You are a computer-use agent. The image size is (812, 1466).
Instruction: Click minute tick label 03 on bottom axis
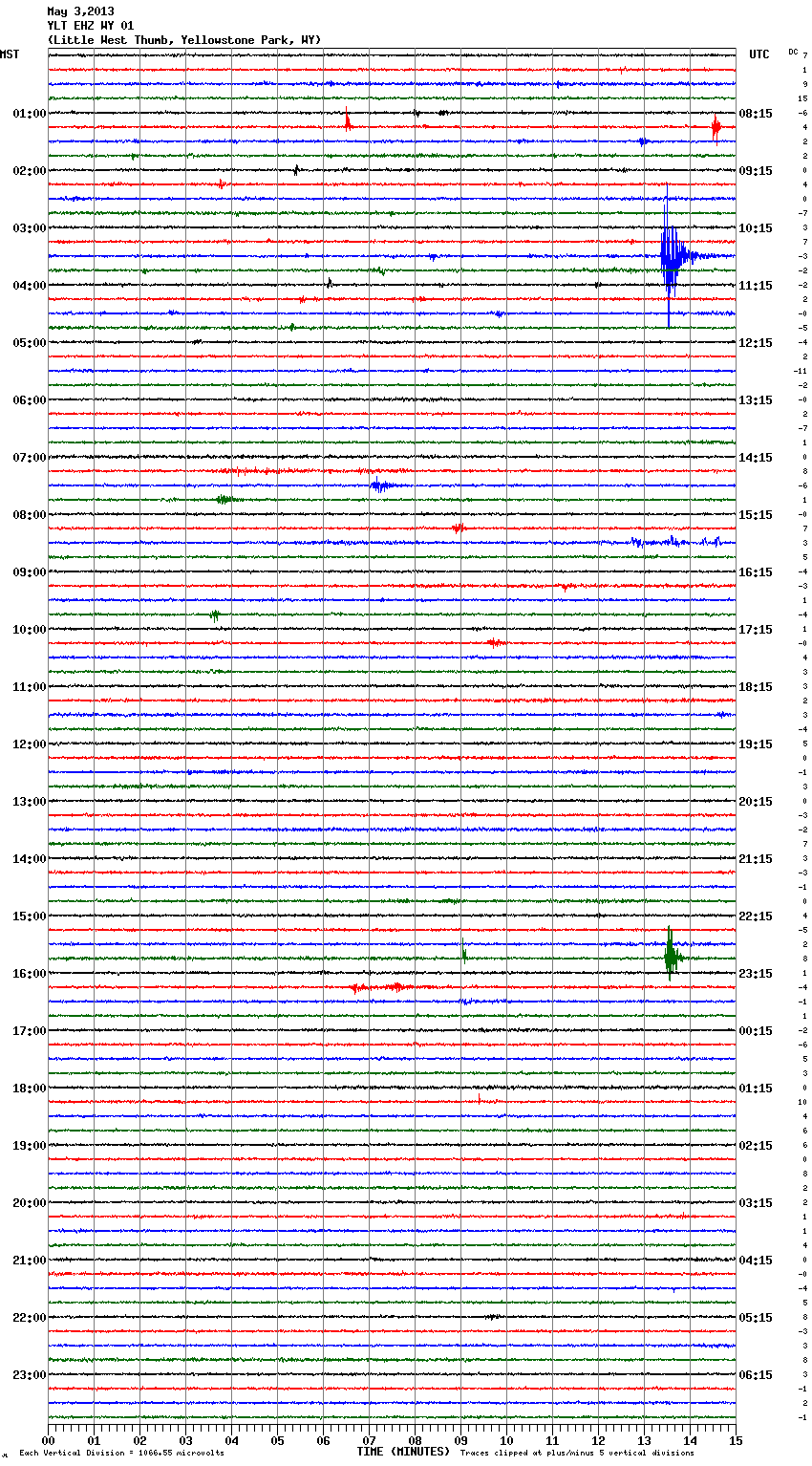[185, 1440]
